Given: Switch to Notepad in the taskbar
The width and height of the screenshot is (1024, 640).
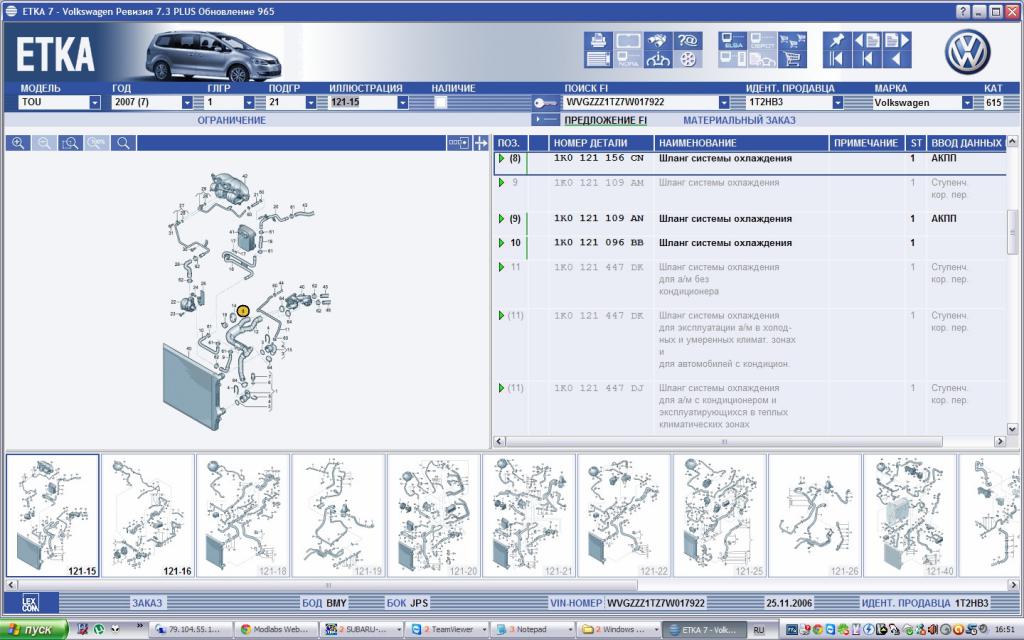Looking at the screenshot, I should pos(532,630).
